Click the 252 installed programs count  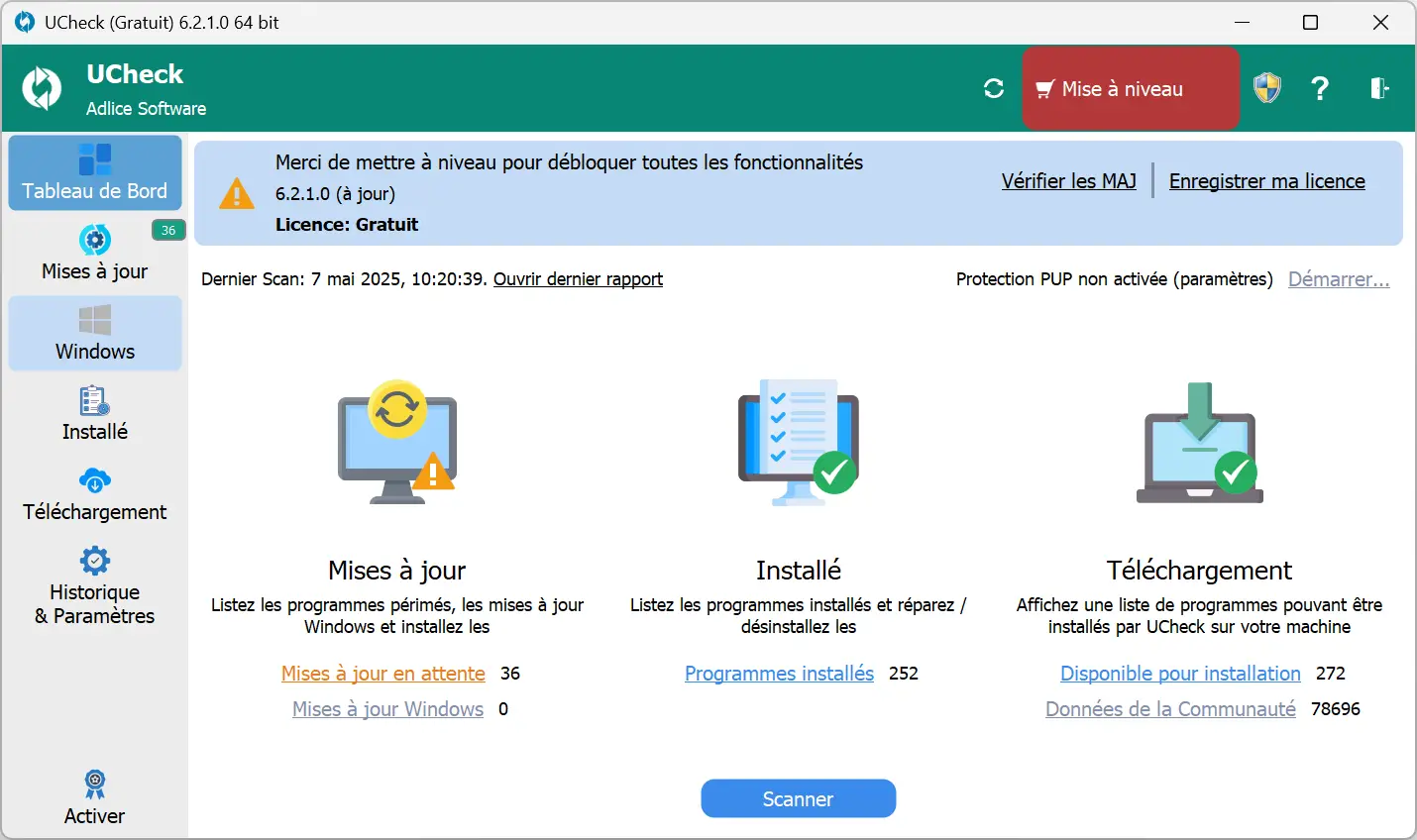pos(904,674)
